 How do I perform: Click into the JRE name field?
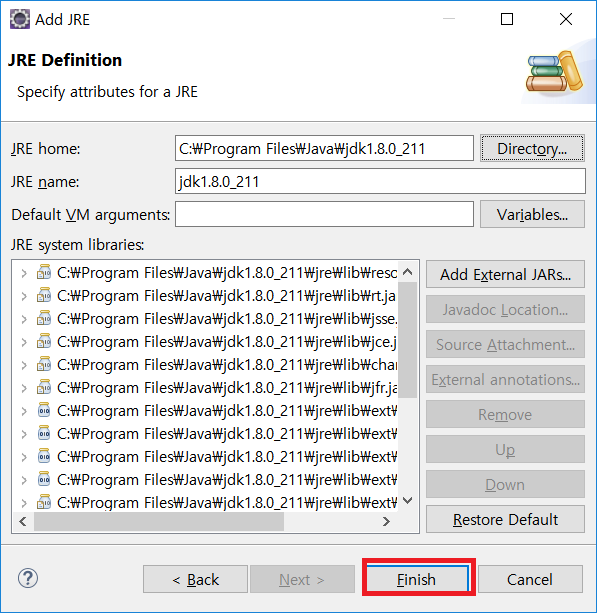point(380,181)
